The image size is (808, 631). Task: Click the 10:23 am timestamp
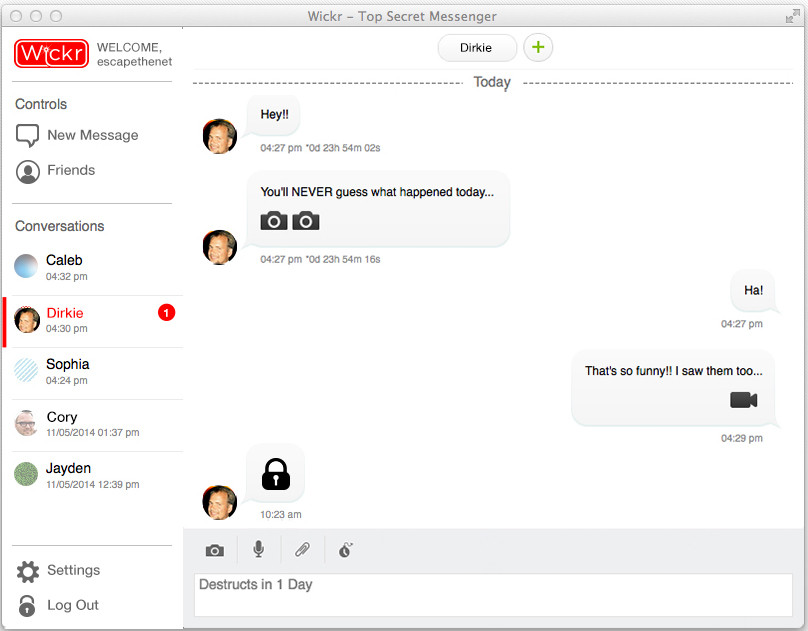point(281,515)
